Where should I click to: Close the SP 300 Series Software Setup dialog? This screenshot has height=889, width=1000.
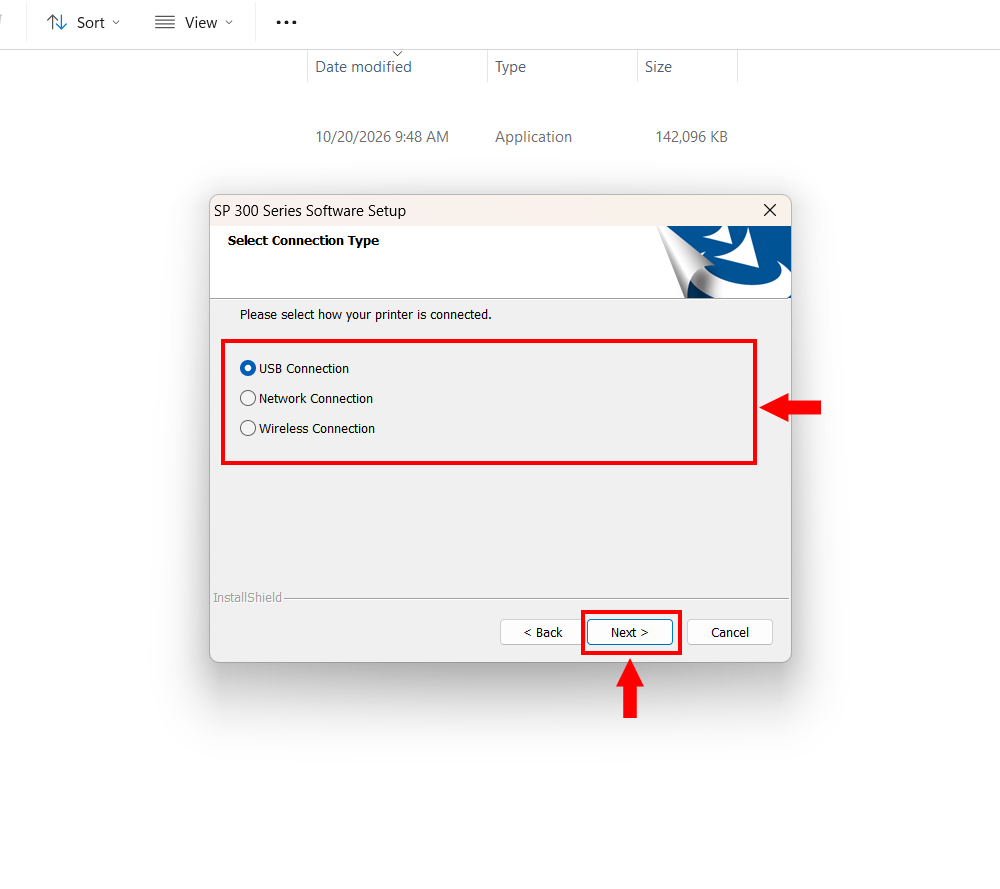(x=770, y=210)
